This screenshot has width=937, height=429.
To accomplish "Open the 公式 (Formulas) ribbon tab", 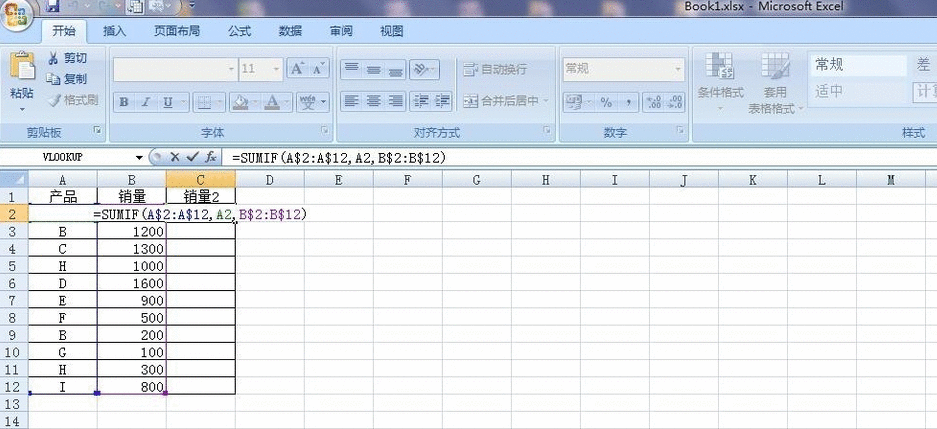I will 239,31.
